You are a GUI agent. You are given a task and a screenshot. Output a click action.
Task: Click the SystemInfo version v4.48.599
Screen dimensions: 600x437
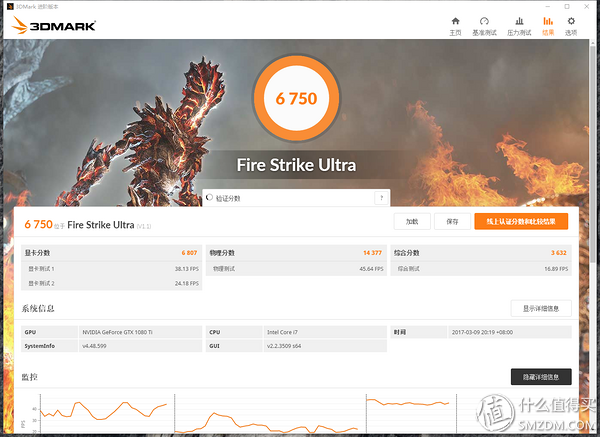94,346
